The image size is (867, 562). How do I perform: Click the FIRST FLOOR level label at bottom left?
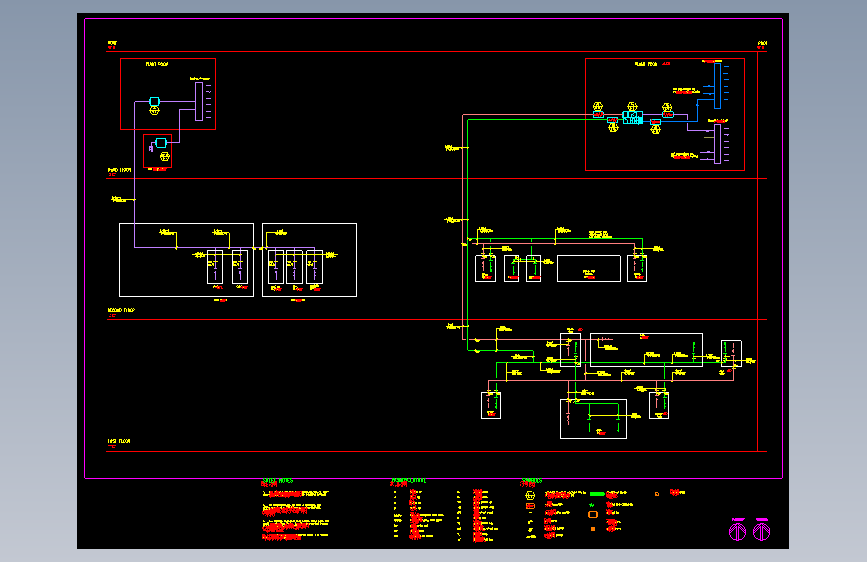pyautogui.click(x=119, y=441)
